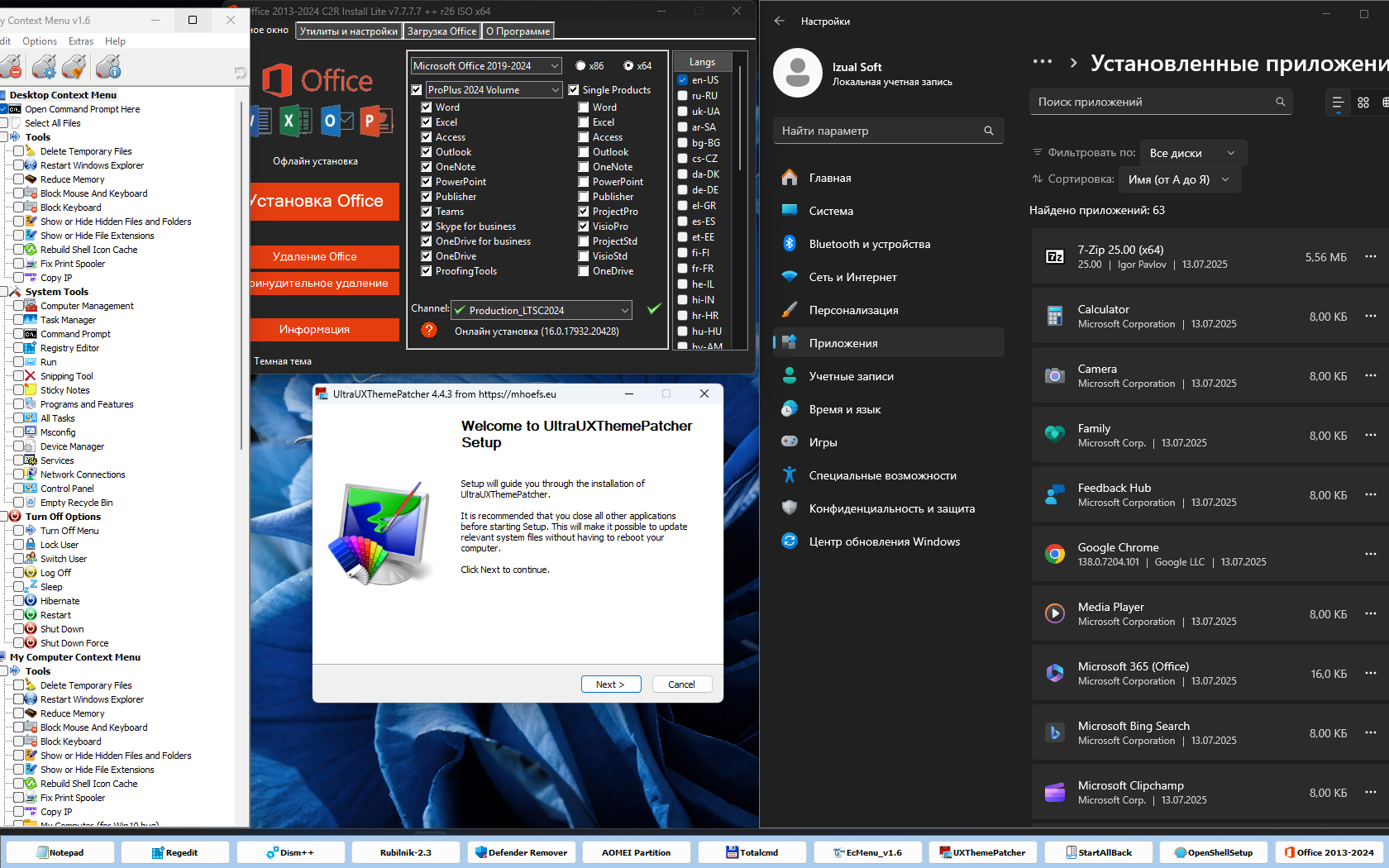Click the Google Chrome icon in apps list
The height and width of the screenshot is (868, 1389).
(x=1055, y=554)
